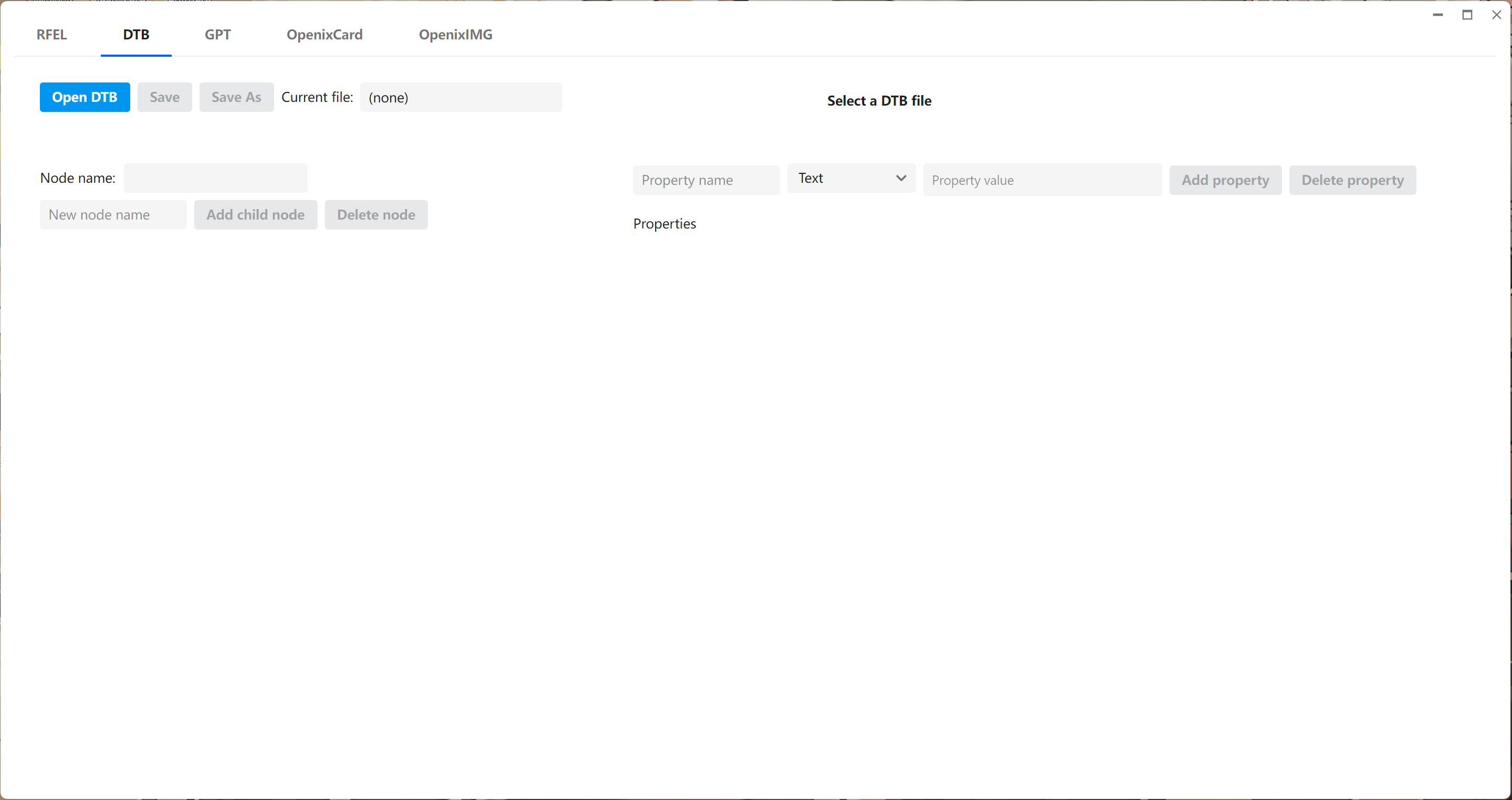Image resolution: width=1512 pixels, height=800 pixels.
Task: Switch to the OpenixIMG tab
Action: tap(456, 34)
